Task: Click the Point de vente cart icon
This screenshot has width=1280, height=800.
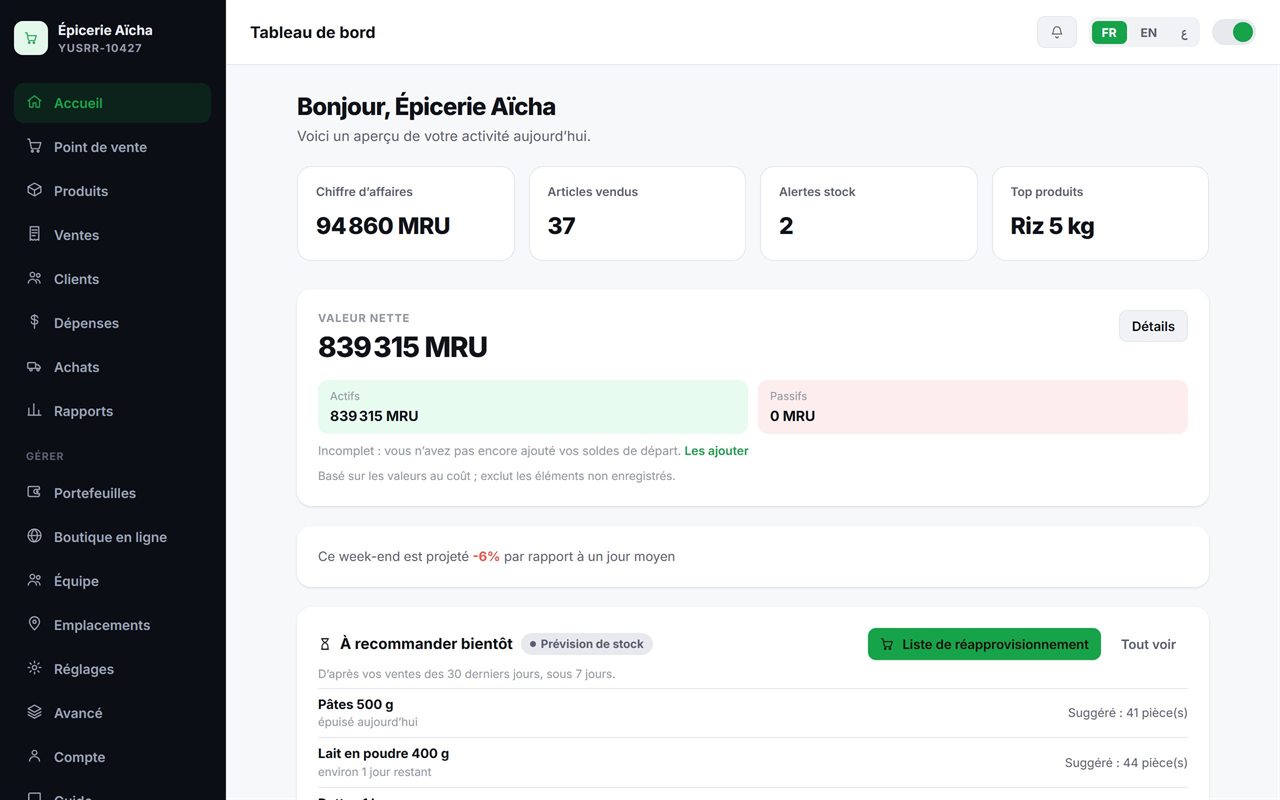Action: click(x=34, y=146)
